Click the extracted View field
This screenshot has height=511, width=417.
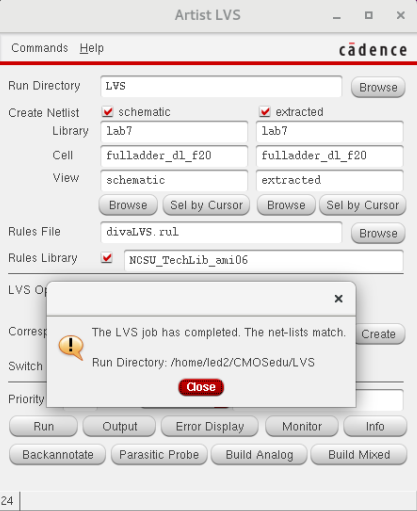pos(330,180)
